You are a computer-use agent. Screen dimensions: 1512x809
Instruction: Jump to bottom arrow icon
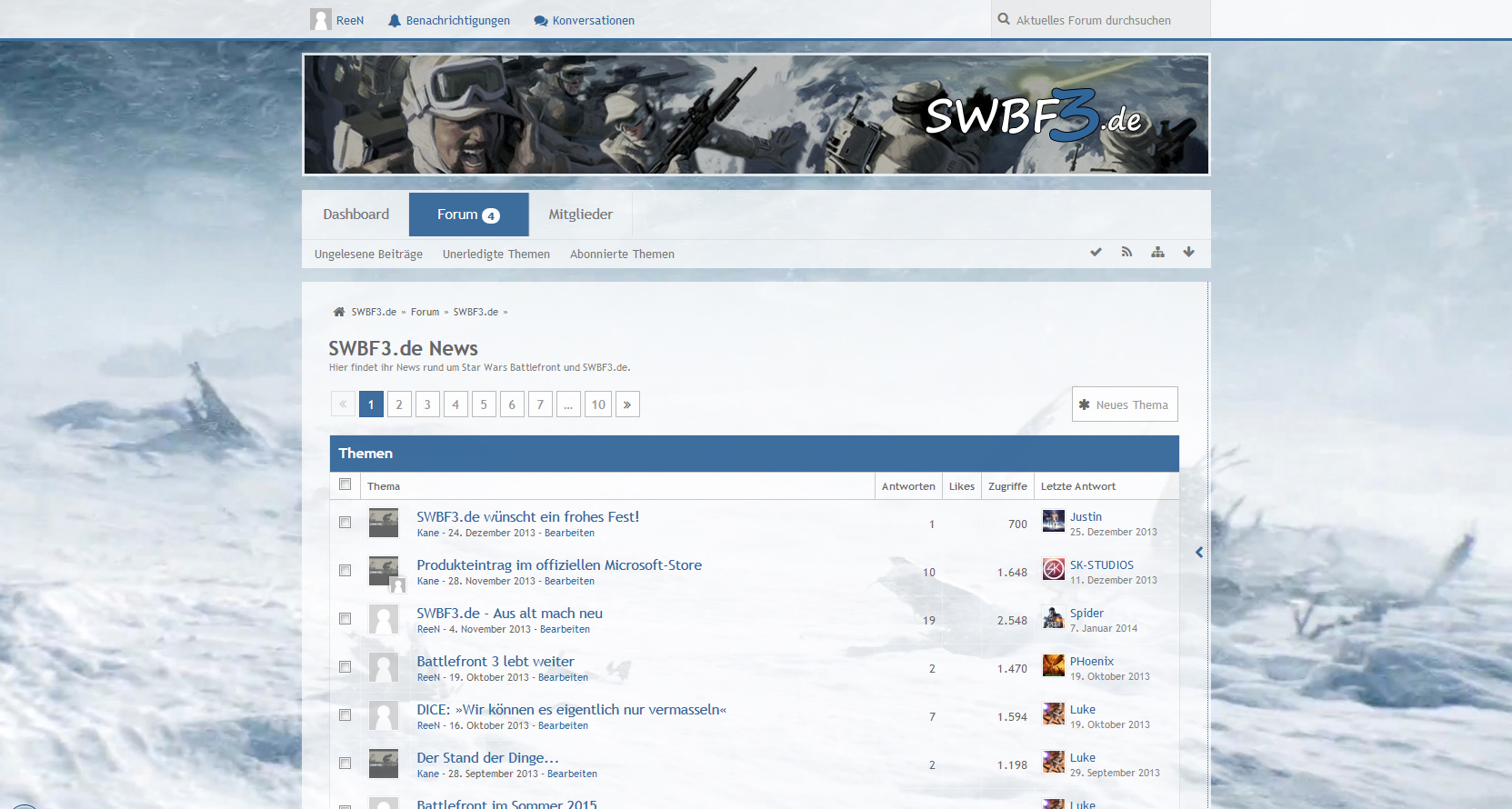coord(1188,252)
